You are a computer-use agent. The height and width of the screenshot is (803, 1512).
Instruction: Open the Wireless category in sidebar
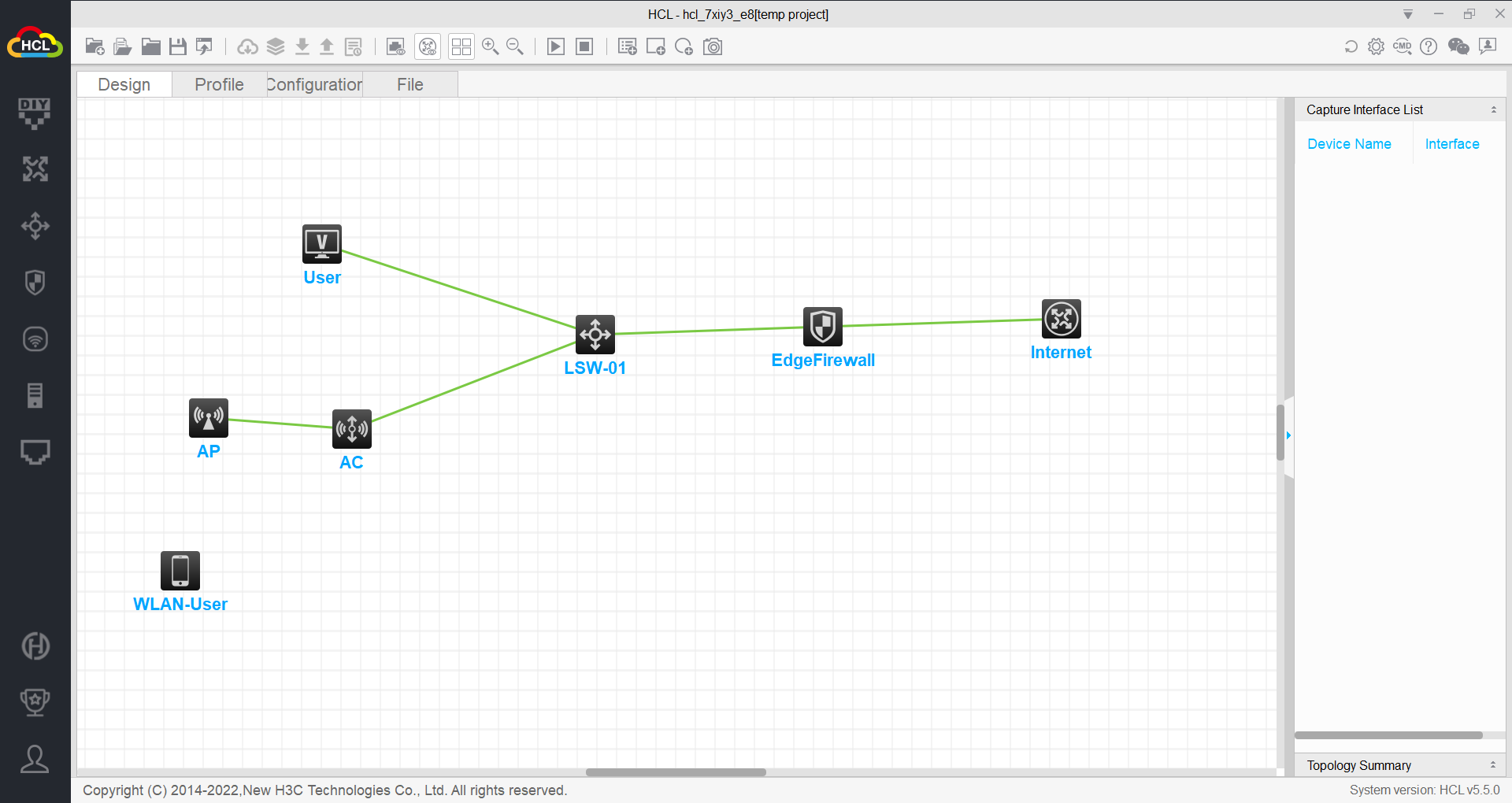35,339
